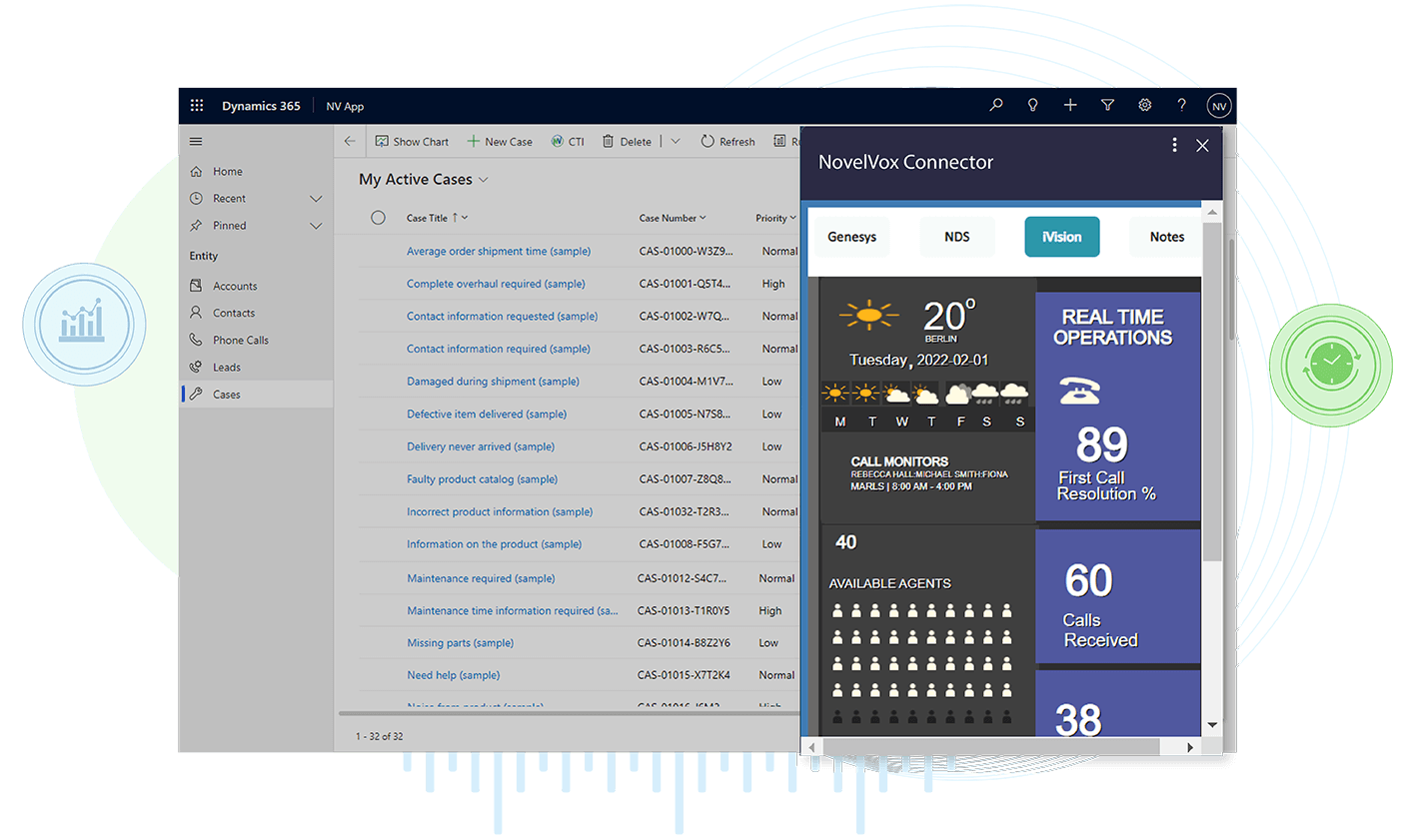Click the NovelVox panel scroll-right arrow
Viewport: 1415px width, 840px height.
point(1189,747)
